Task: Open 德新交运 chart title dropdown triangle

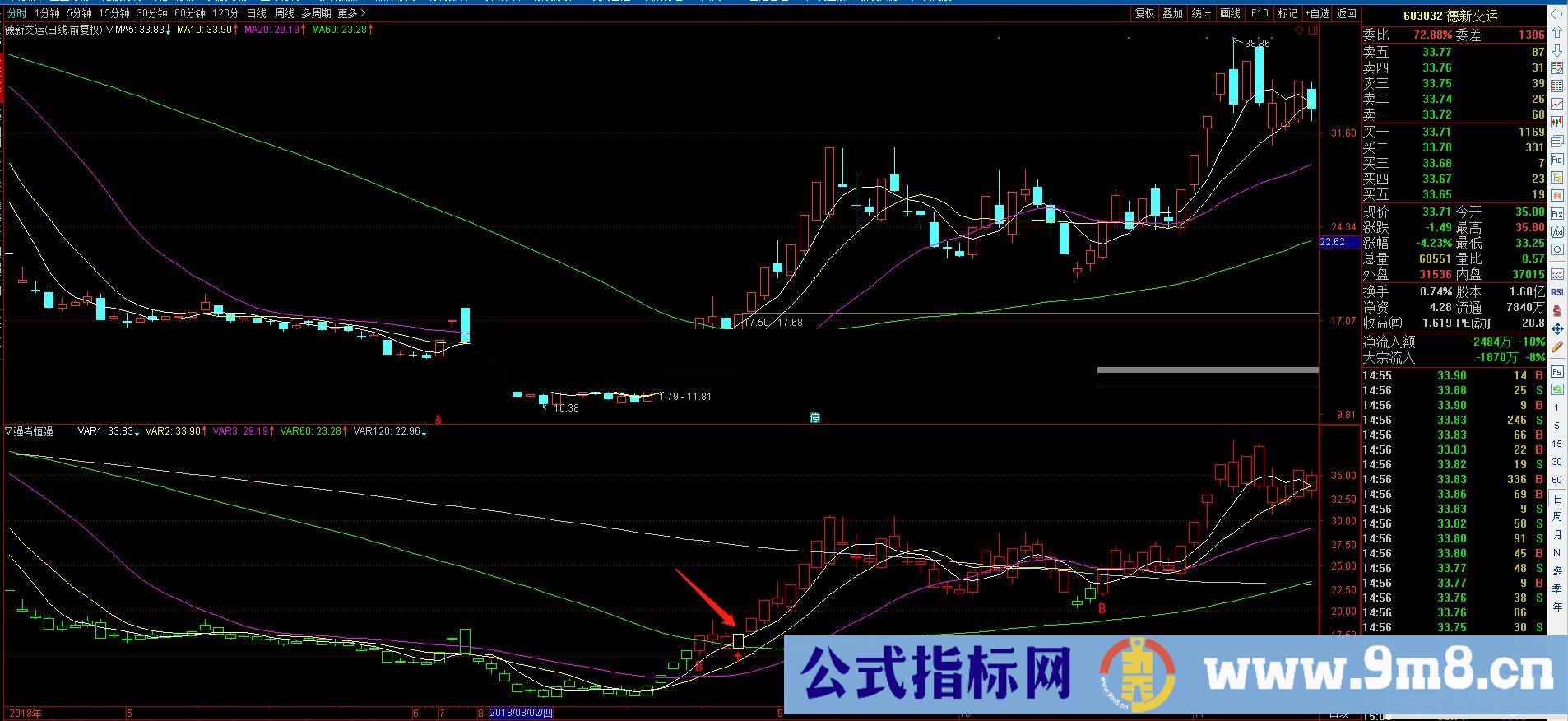Action: [x=109, y=30]
